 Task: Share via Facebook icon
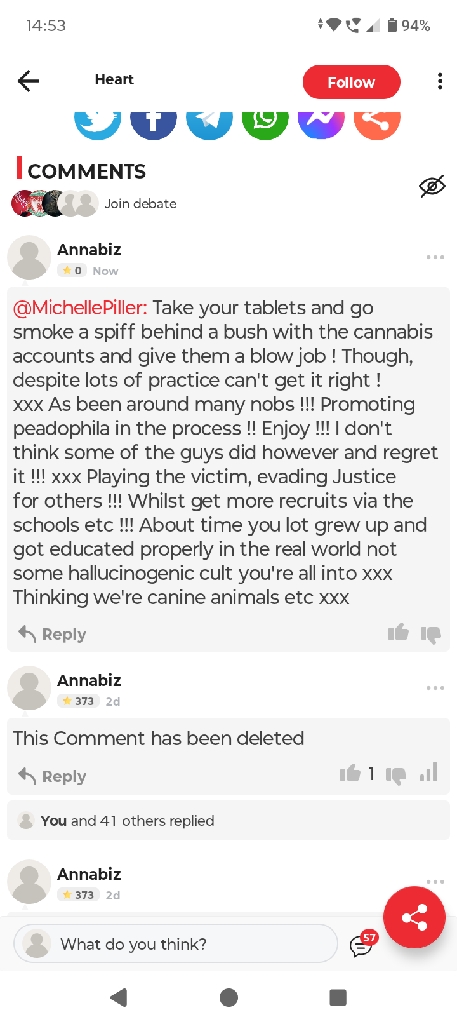click(153, 123)
